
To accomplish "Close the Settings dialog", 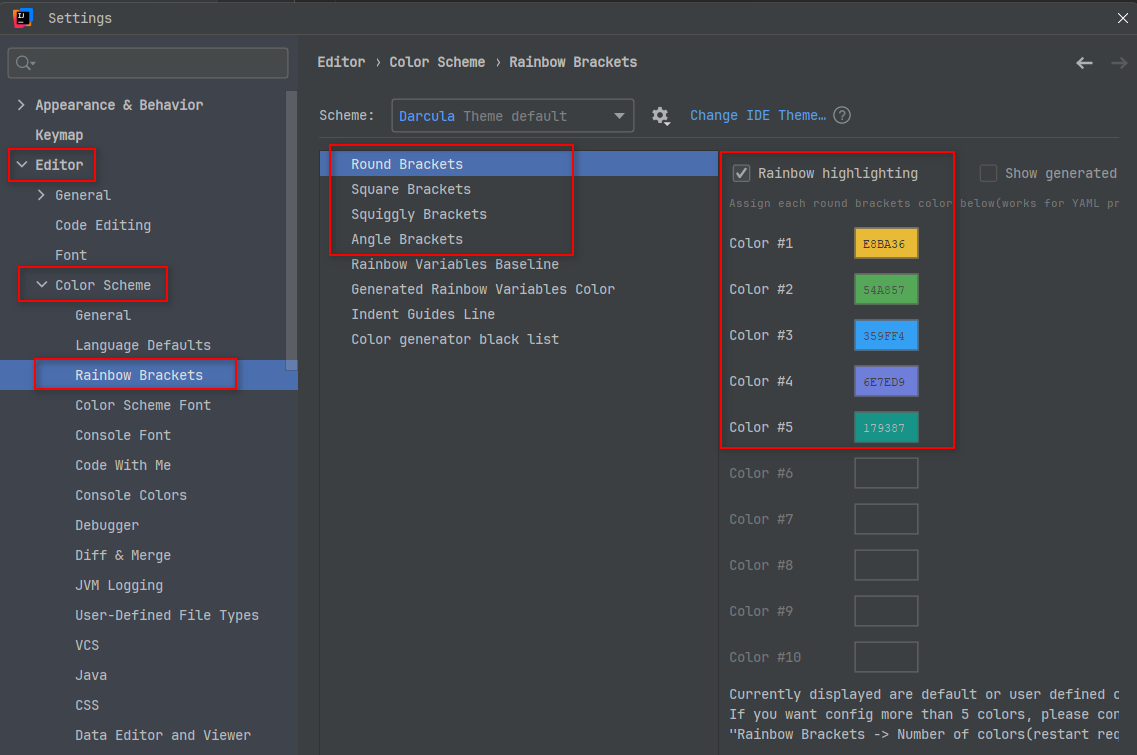I will [1122, 18].
